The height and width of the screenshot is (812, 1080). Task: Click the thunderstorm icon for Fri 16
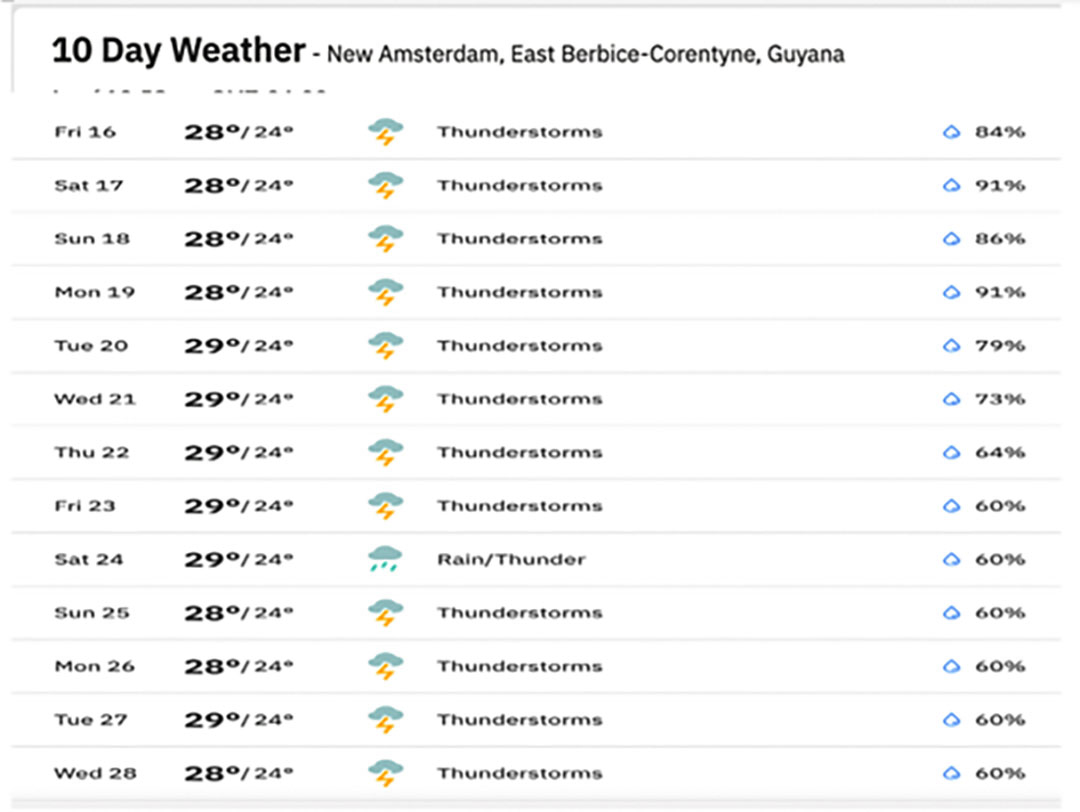[x=386, y=132]
